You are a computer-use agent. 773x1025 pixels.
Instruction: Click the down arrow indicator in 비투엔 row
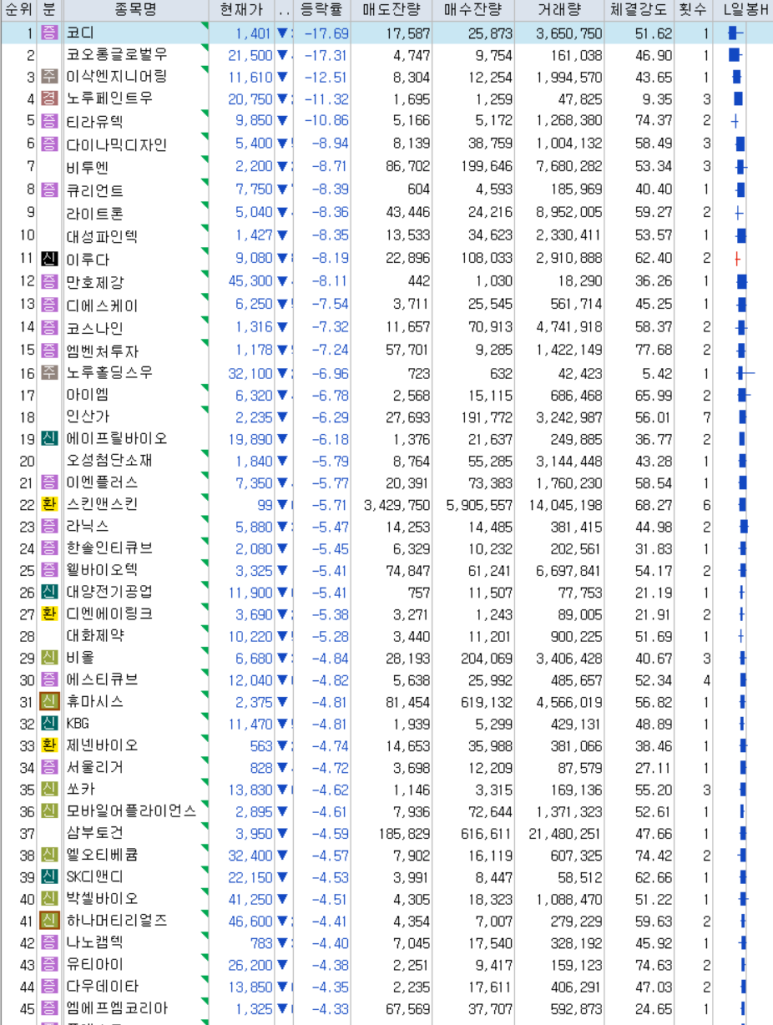282,166
